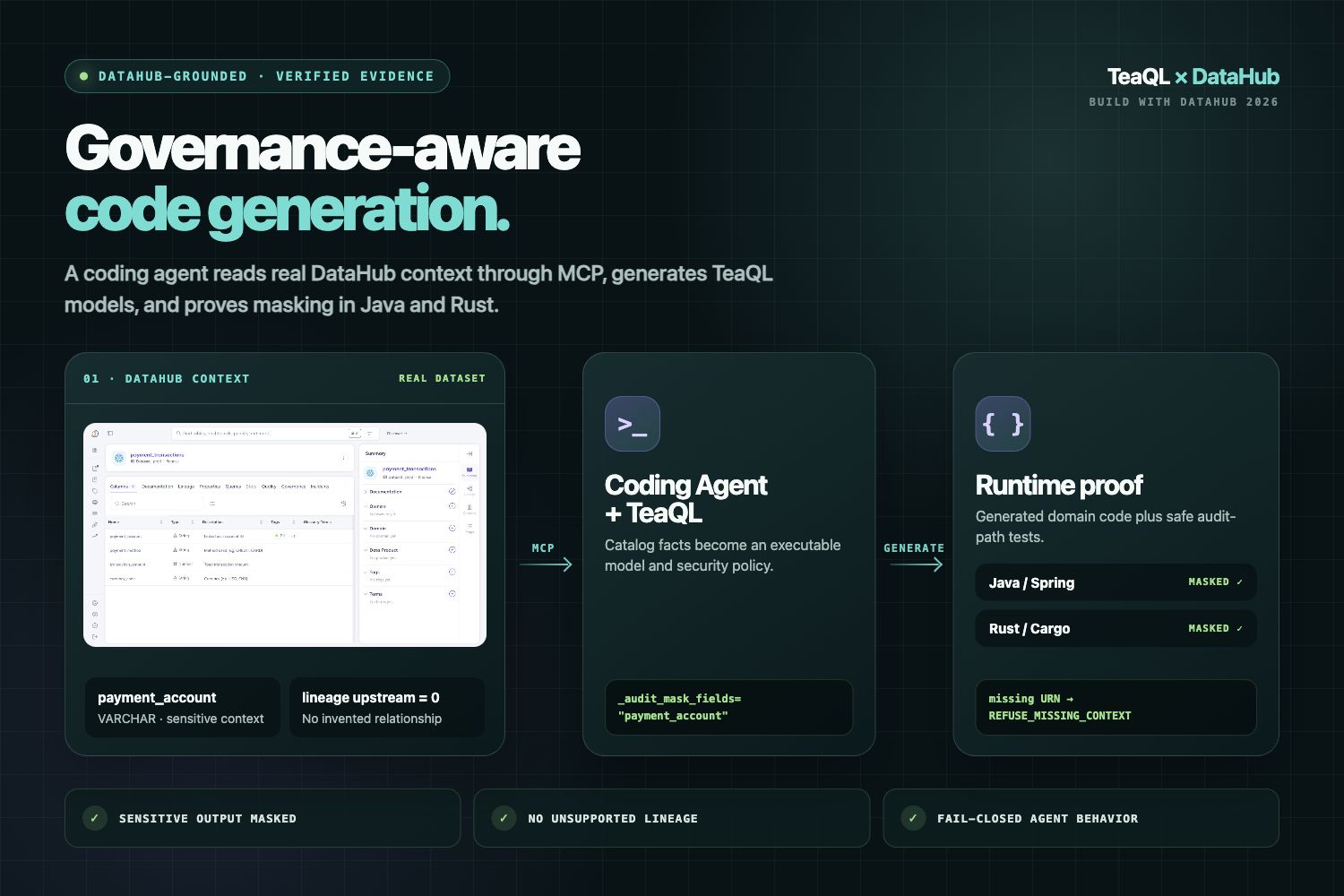Collapse the Summary panel with the arrow-to-bar icon
This screenshot has height=896, width=1344.
[470, 453]
